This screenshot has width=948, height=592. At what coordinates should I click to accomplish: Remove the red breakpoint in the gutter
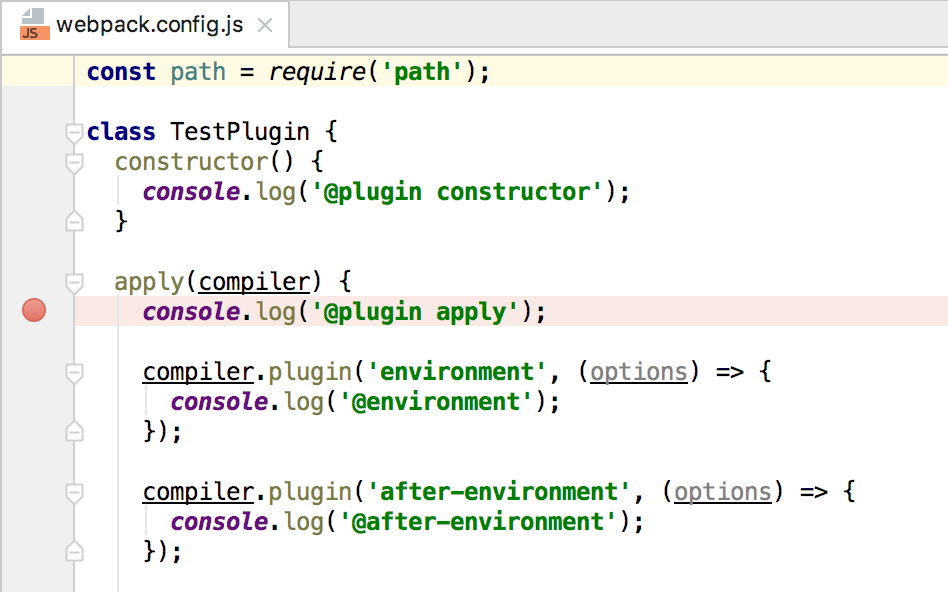click(x=34, y=312)
